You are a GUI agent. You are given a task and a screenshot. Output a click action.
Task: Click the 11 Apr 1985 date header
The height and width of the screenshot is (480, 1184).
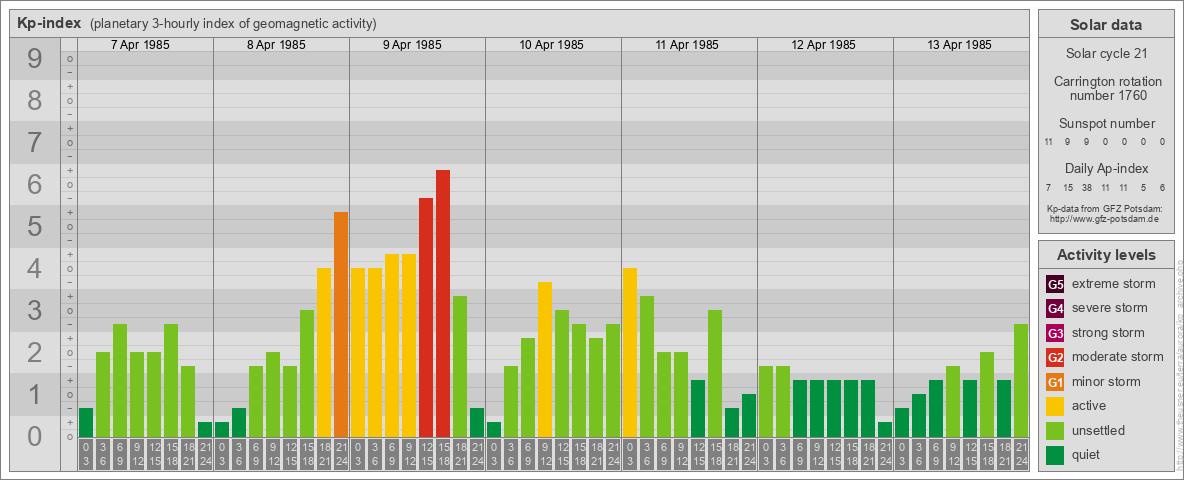687,45
